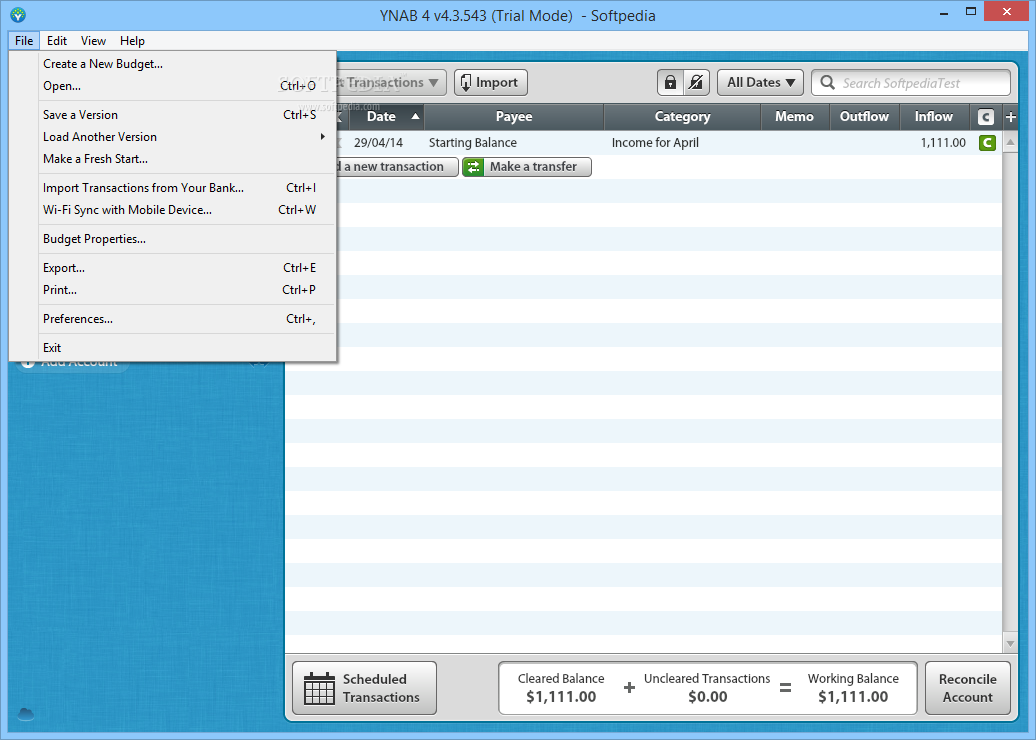Click the Inflow column header
This screenshot has height=740, width=1036.
click(934, 117)
